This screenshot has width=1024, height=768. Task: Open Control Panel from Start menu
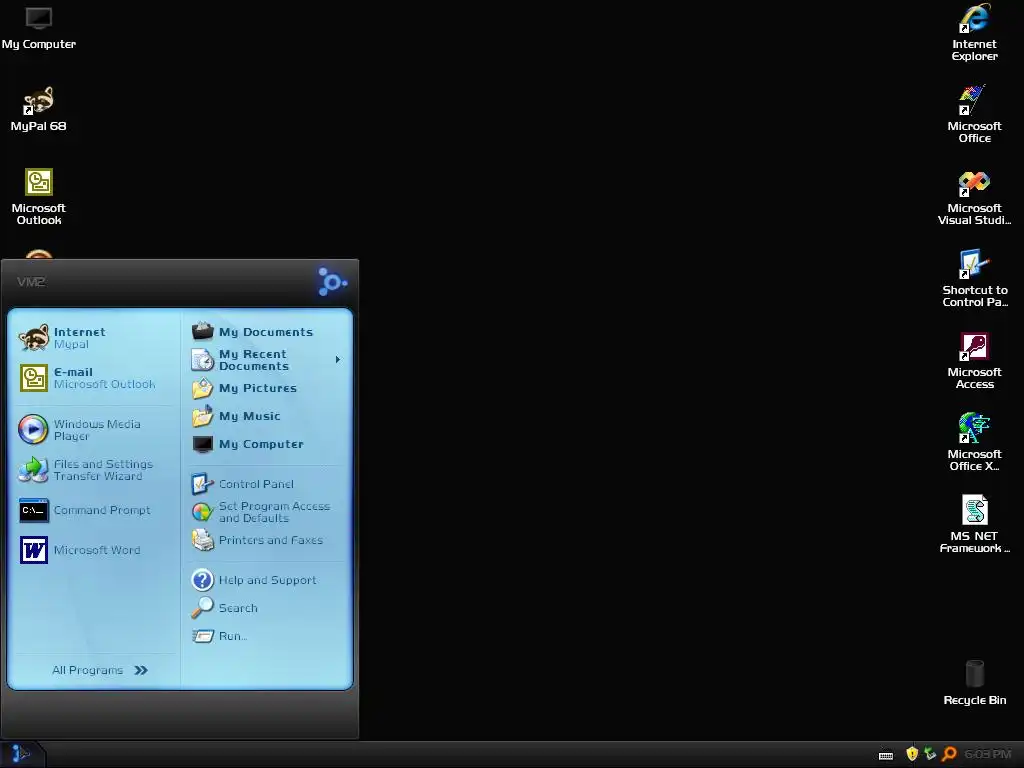266,484
